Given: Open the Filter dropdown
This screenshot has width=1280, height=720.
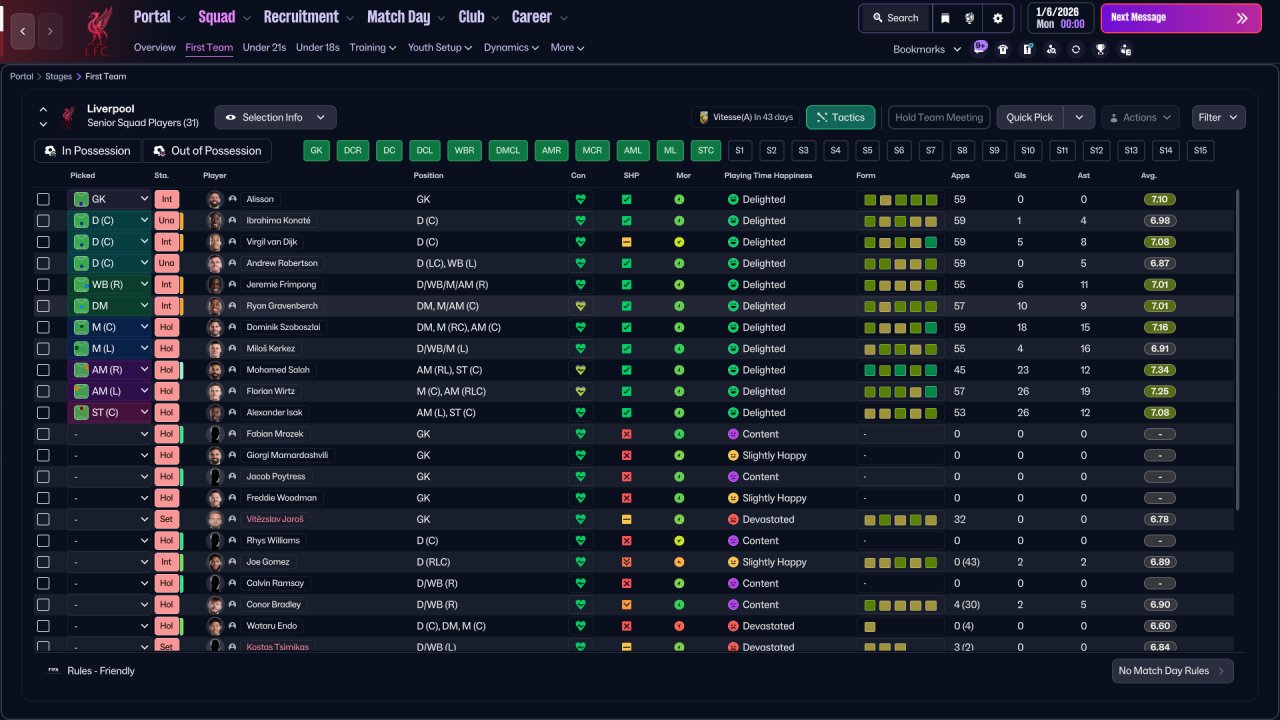Looking at the screenshot, I should [x=1218, y=117].
